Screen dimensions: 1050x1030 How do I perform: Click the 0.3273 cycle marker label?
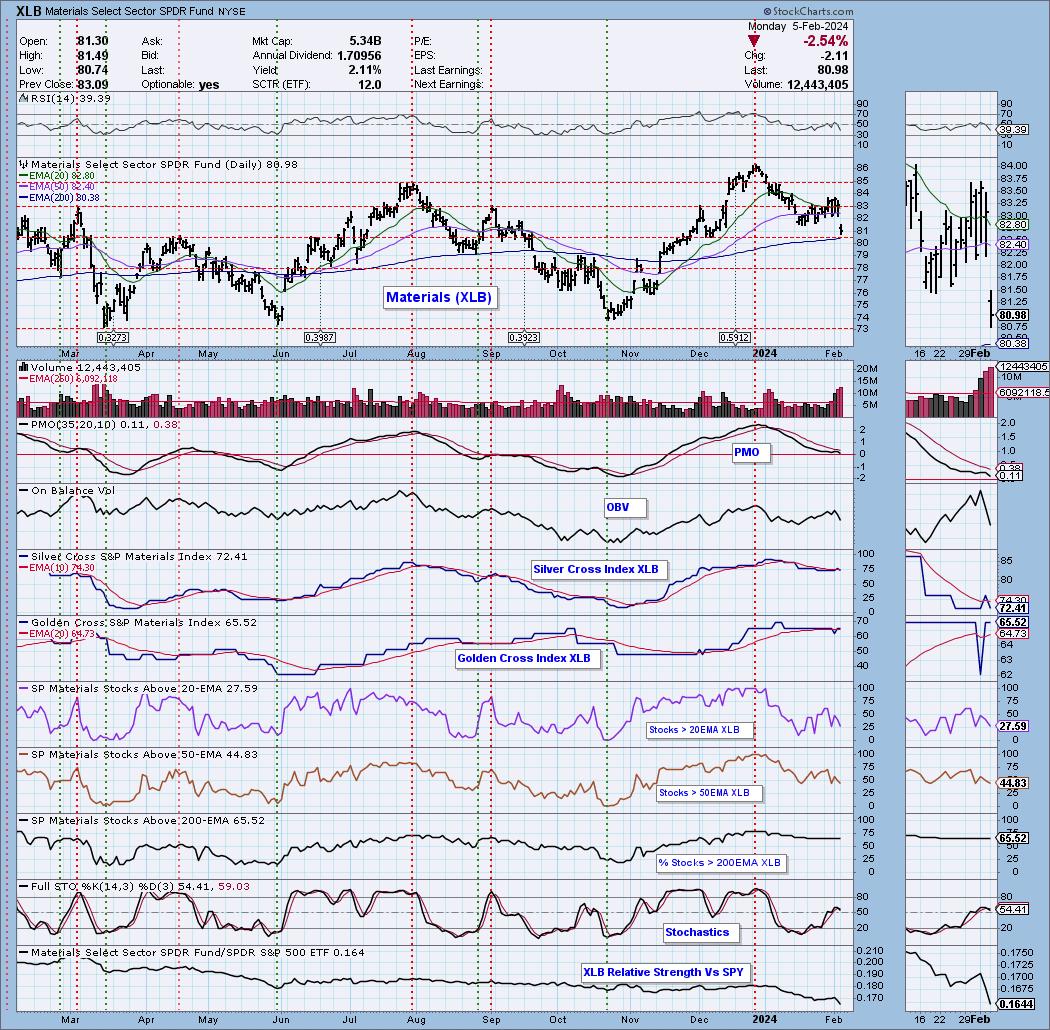click(112, 338)
